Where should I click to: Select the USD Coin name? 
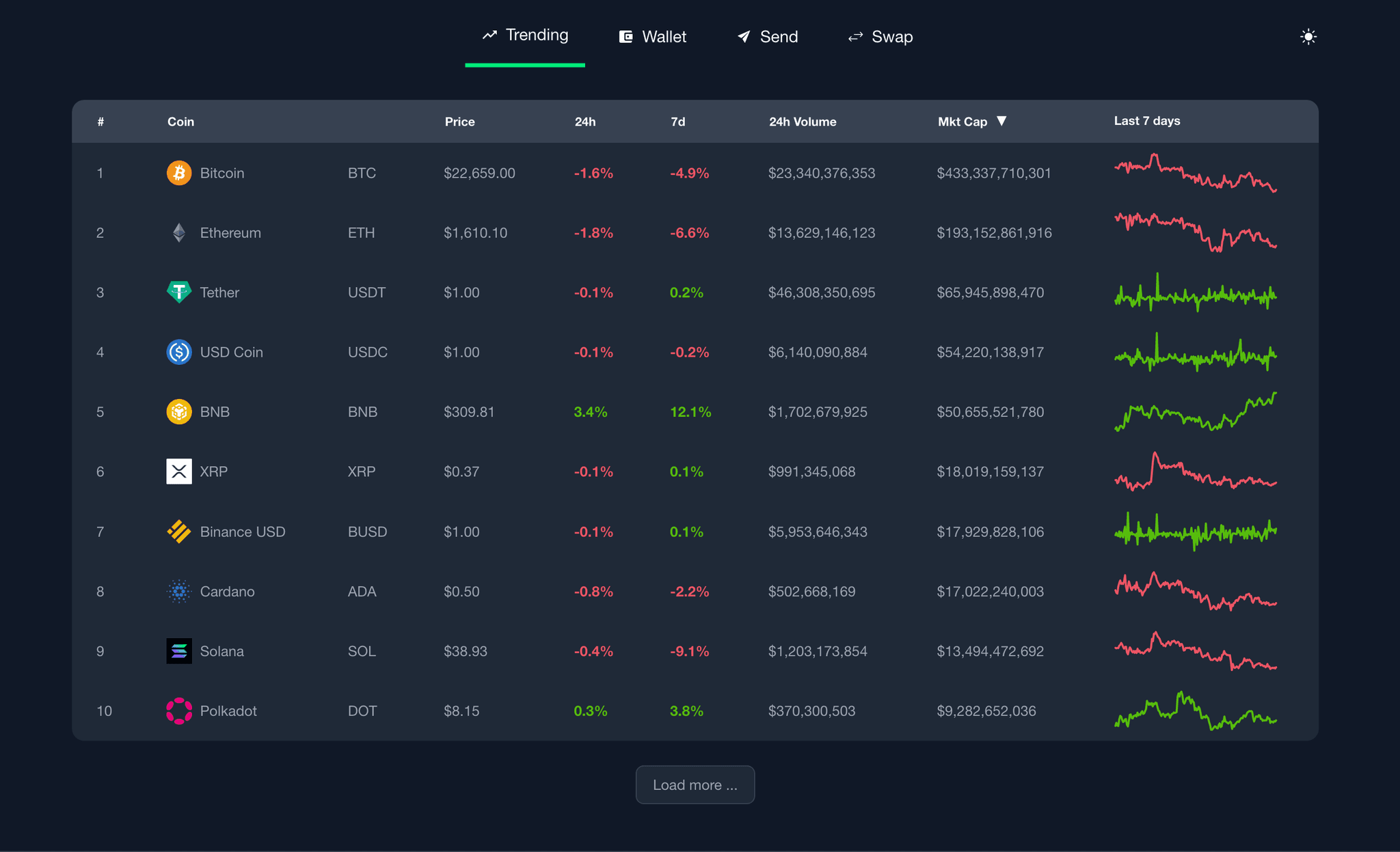tap(231, 352)
